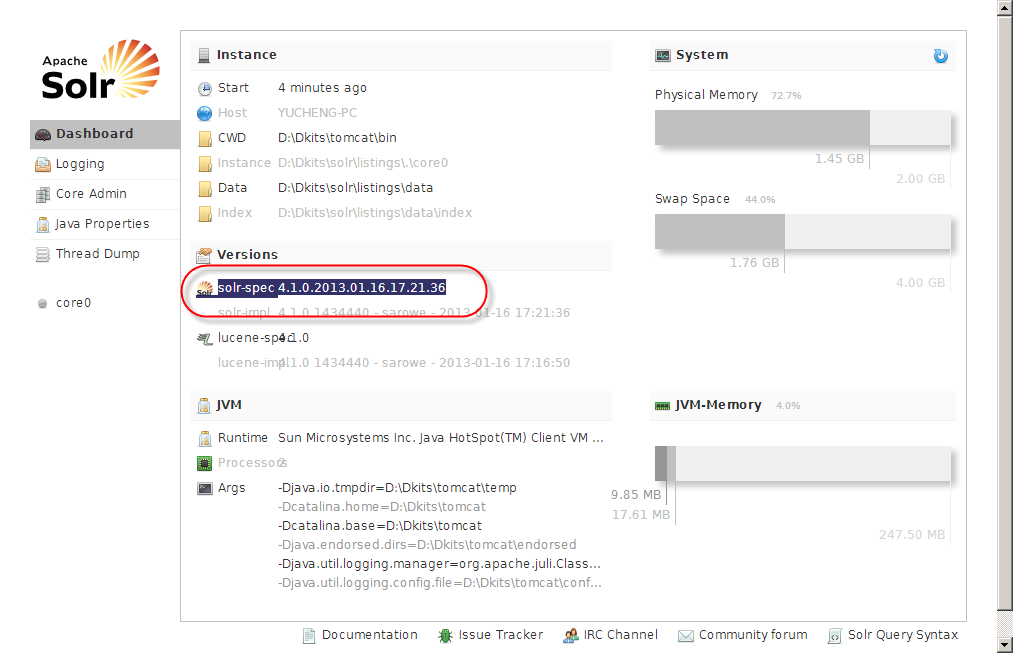Click the Swap Space 44.0% label
Screen dimensions: 1013x653
[760, 200]
